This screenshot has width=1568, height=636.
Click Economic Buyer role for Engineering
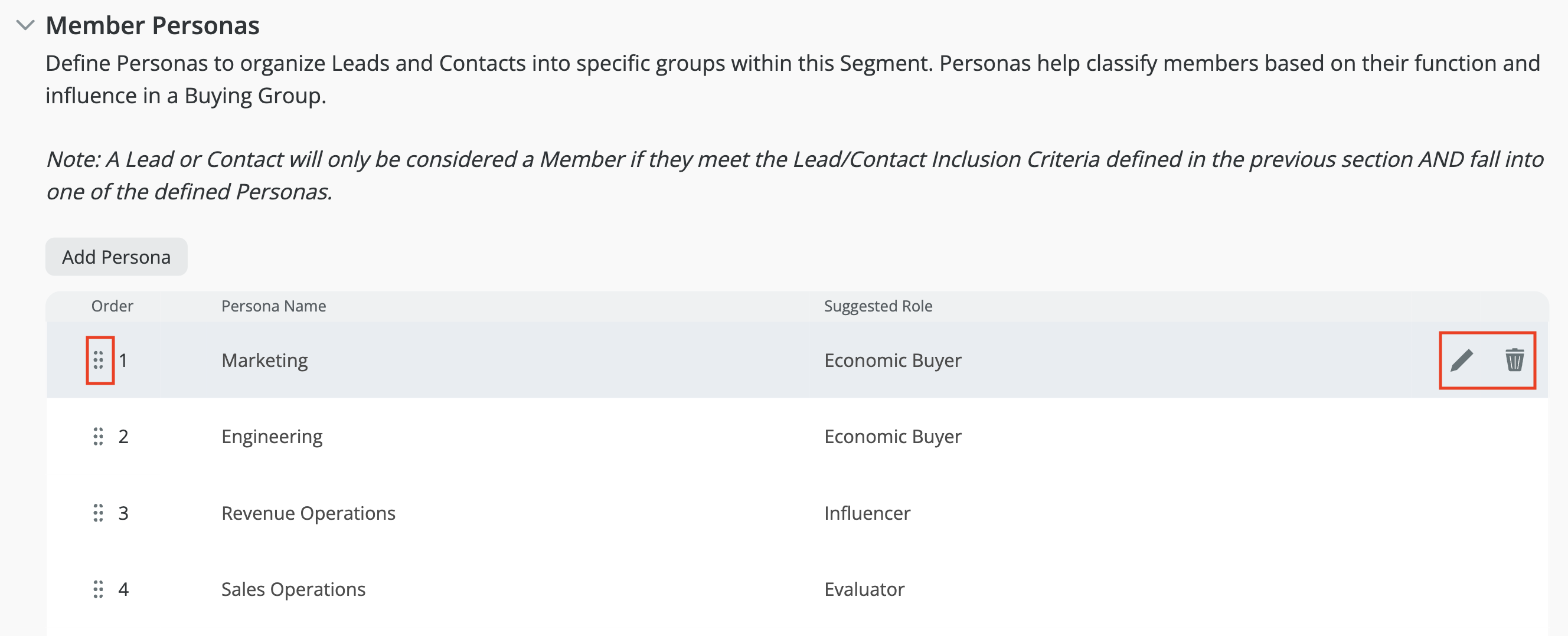(x=893, y=437)
